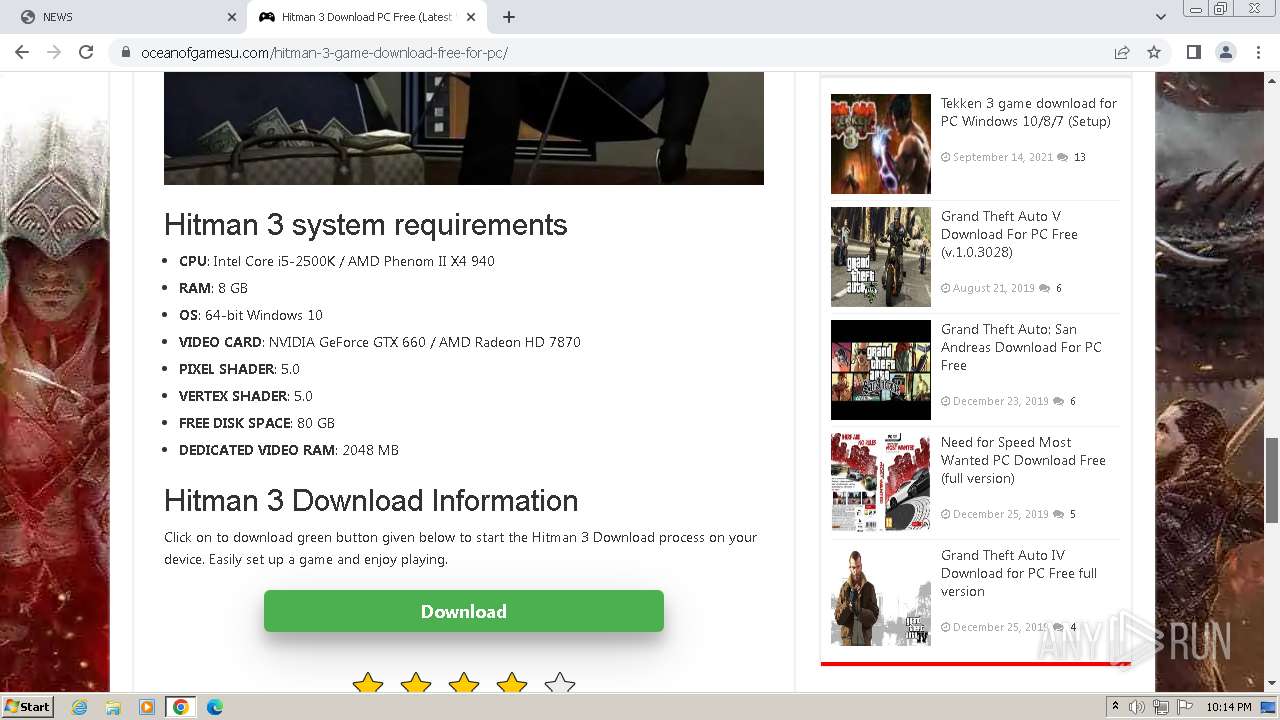1280x720 pixels.
Task: Open Grand Theft Auto V download link
Action: pos(1009,234)
